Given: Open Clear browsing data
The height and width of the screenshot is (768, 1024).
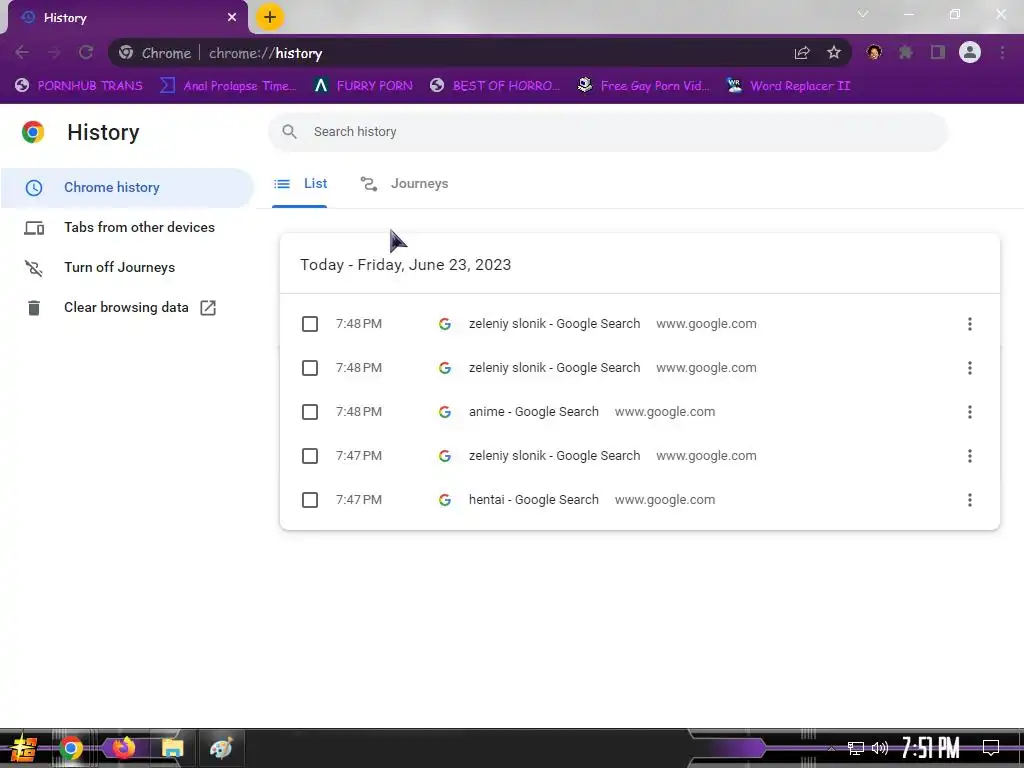Looking at the screenshot, I should [127, 308].
